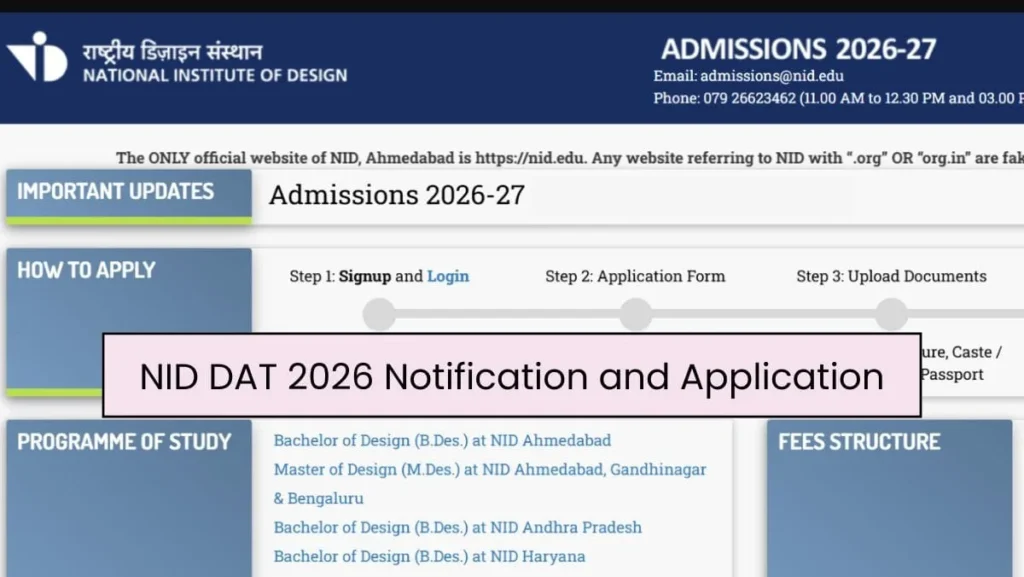Click the Step 2 circle marker
Viewport: 1024px width, 577px height.
[635, 314]
